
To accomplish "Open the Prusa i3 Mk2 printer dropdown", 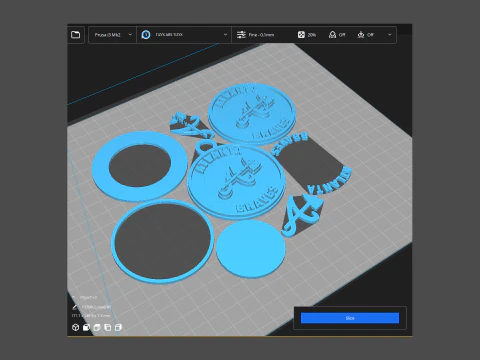I will 113,35.
